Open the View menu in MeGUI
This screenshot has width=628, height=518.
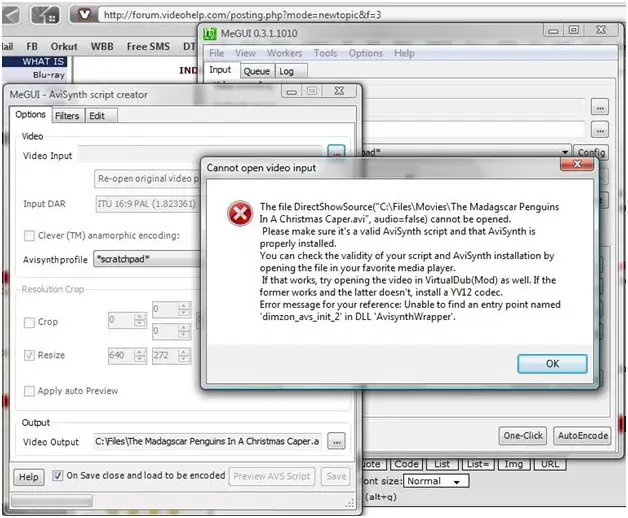point(245,53)
